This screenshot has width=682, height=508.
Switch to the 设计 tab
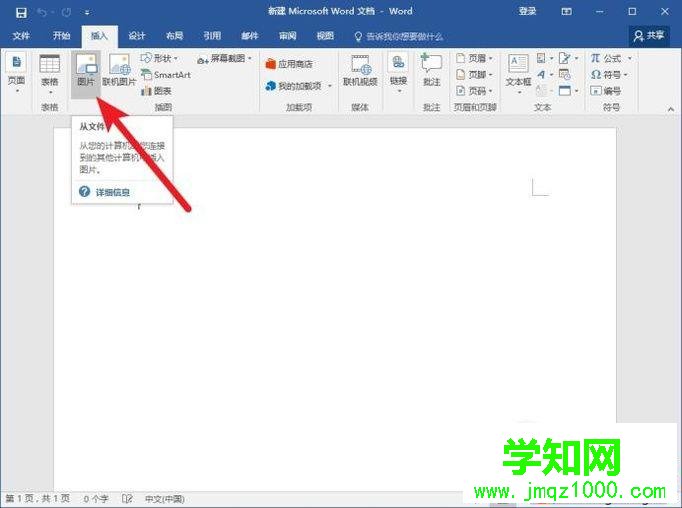click(x=137, y=36)
